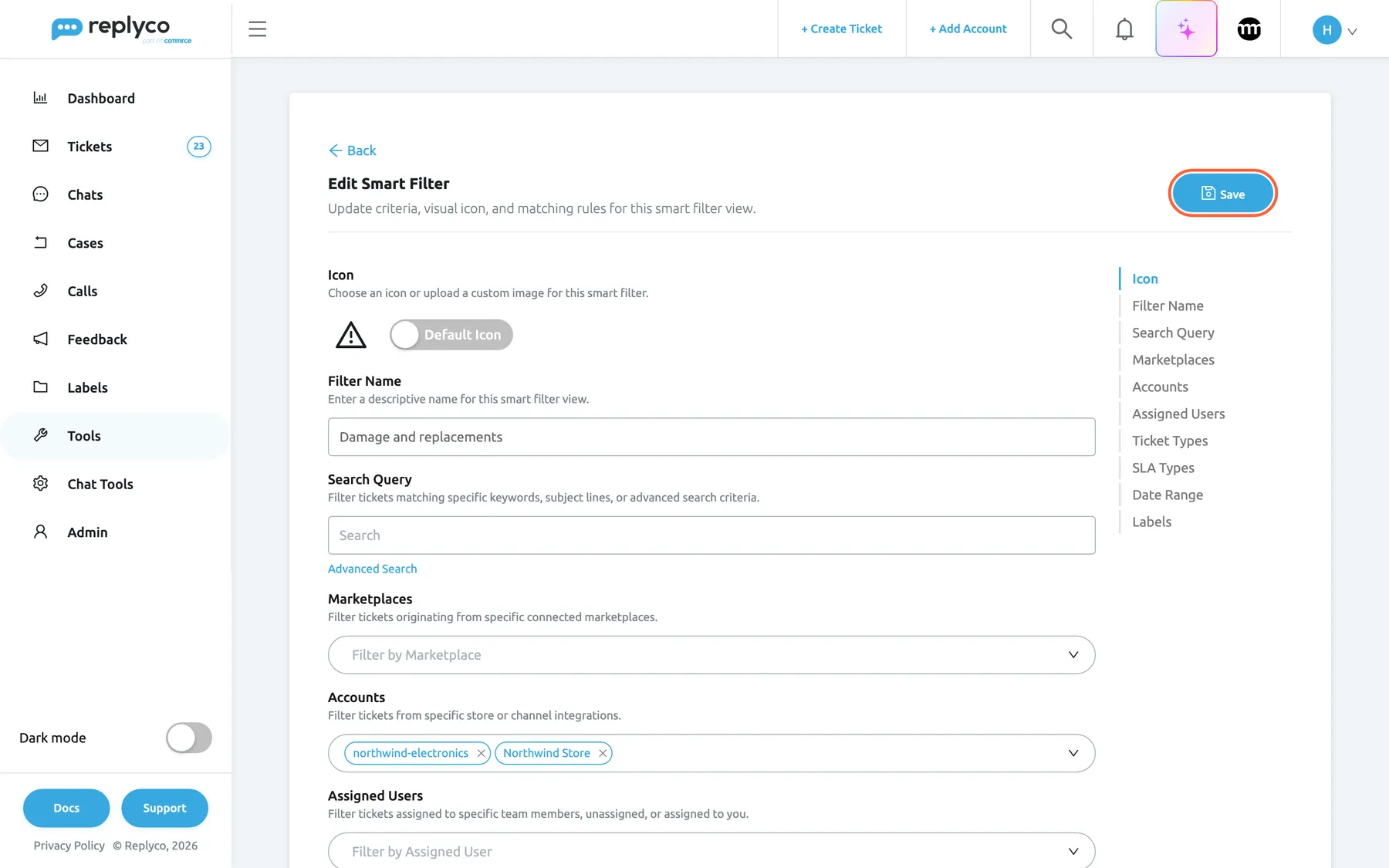Click the 23 tickets count badge
This screenshot has width=1389, height=868.
click(199, 146)
